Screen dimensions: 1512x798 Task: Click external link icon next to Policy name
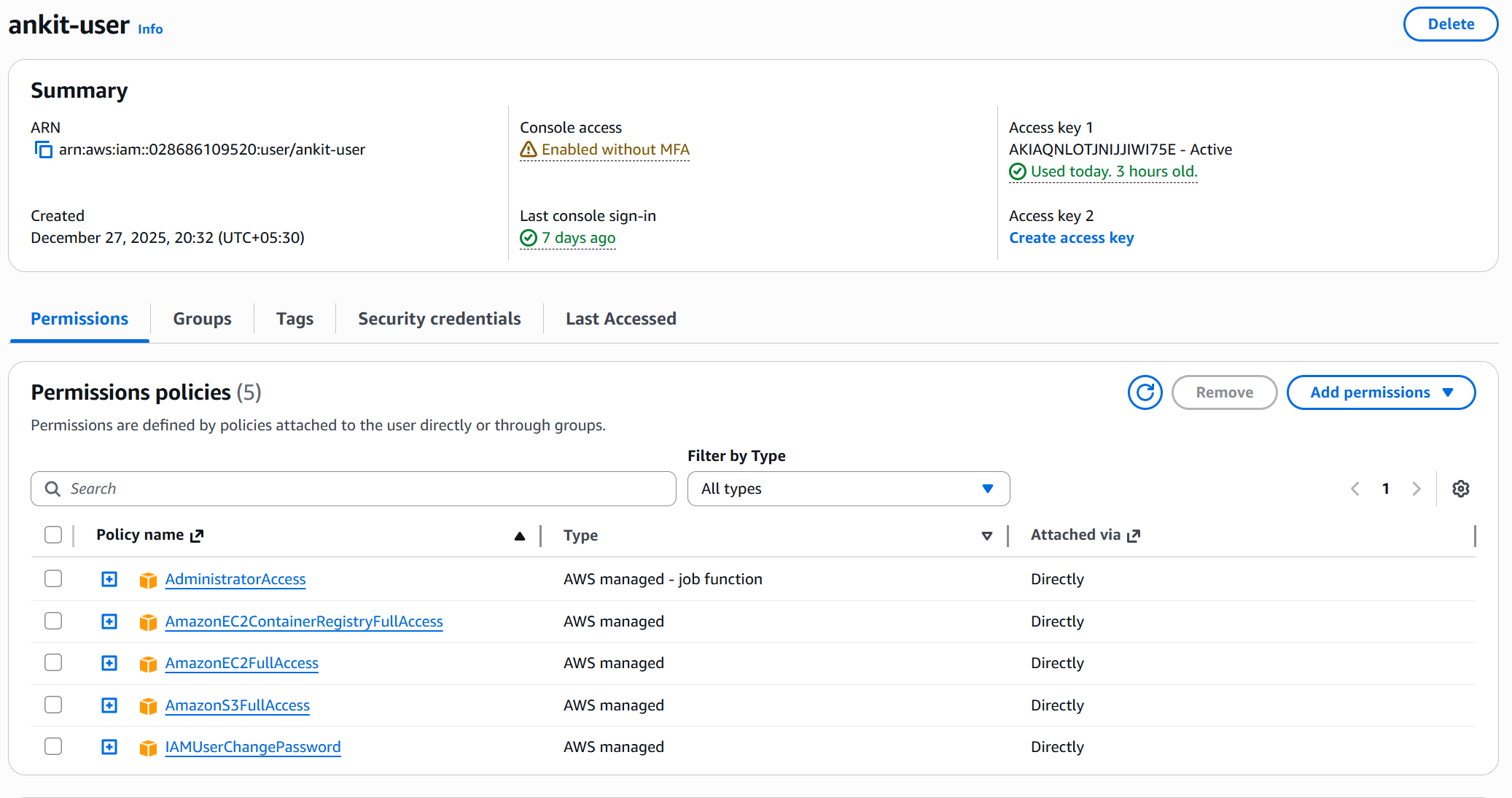(x=197, y=536)
